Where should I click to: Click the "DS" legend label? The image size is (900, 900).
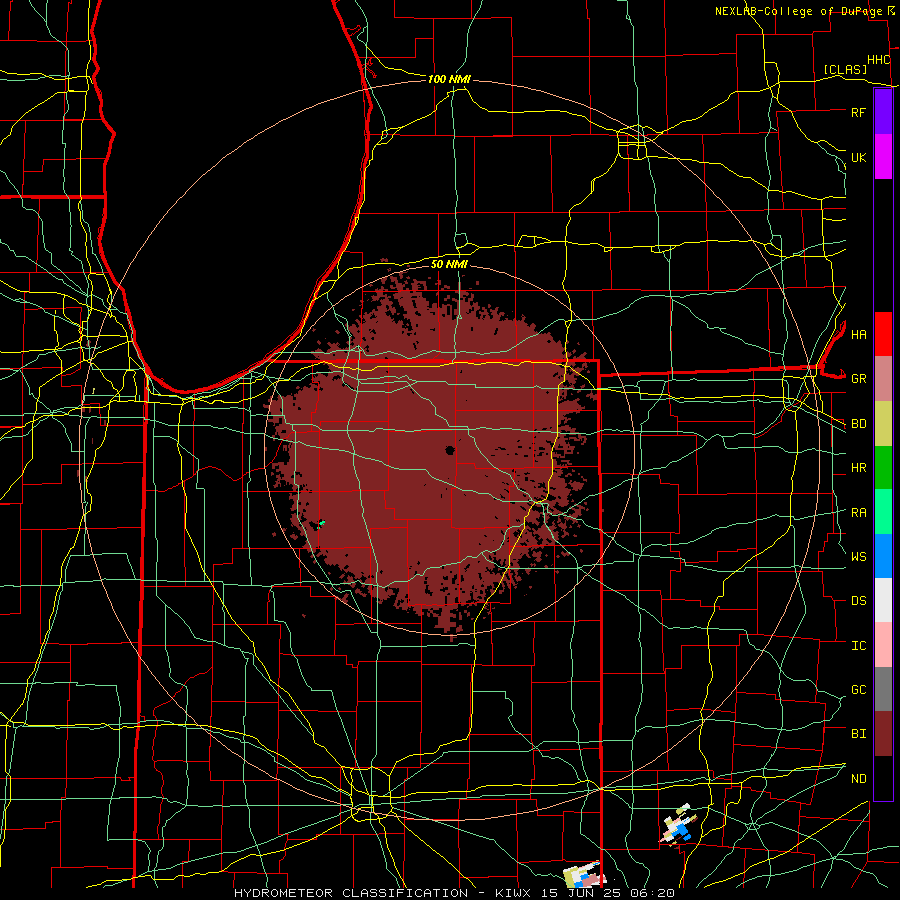click(858, 601)
